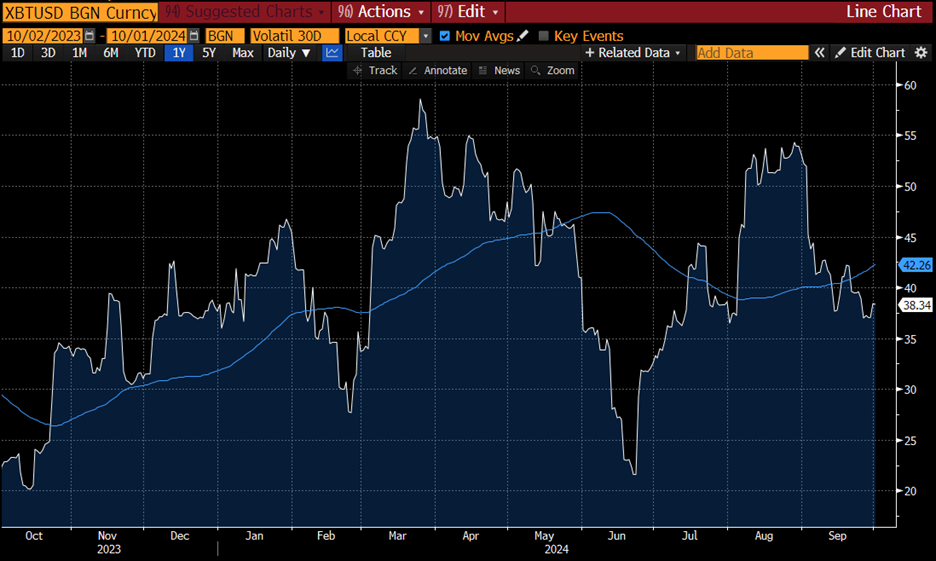Open the Edit menu

pos(469,11)
